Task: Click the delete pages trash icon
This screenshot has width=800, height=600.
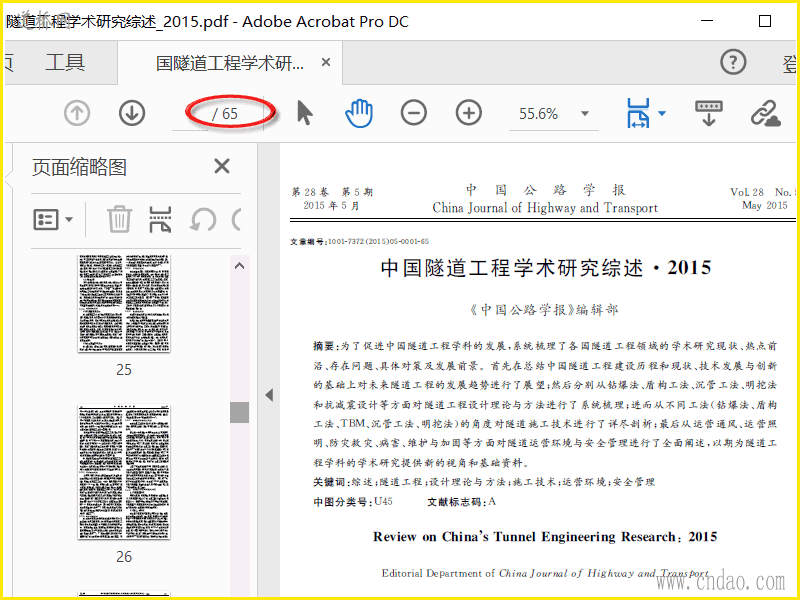Action: point(119,219)
